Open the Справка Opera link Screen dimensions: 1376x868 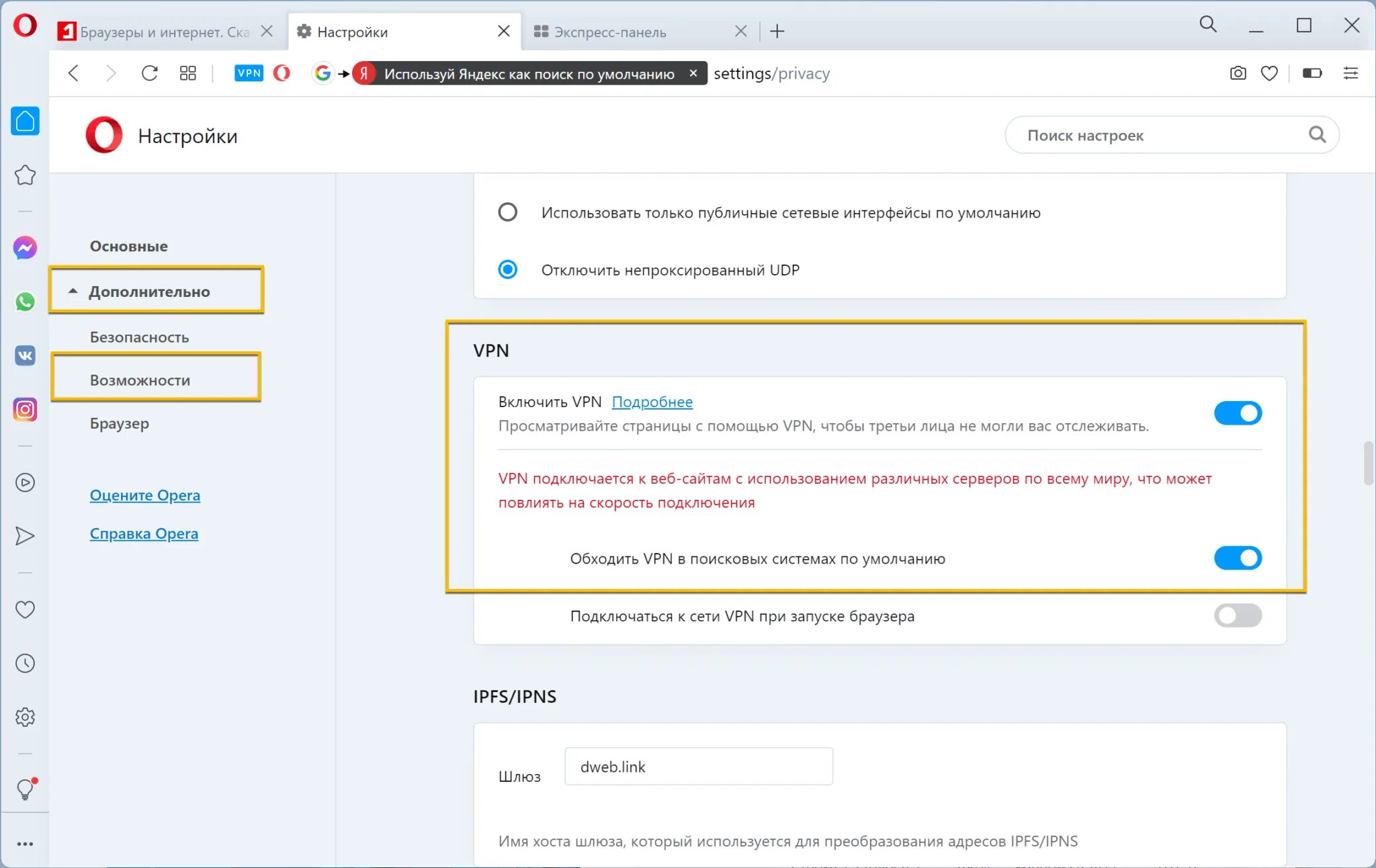pos(144,533)
